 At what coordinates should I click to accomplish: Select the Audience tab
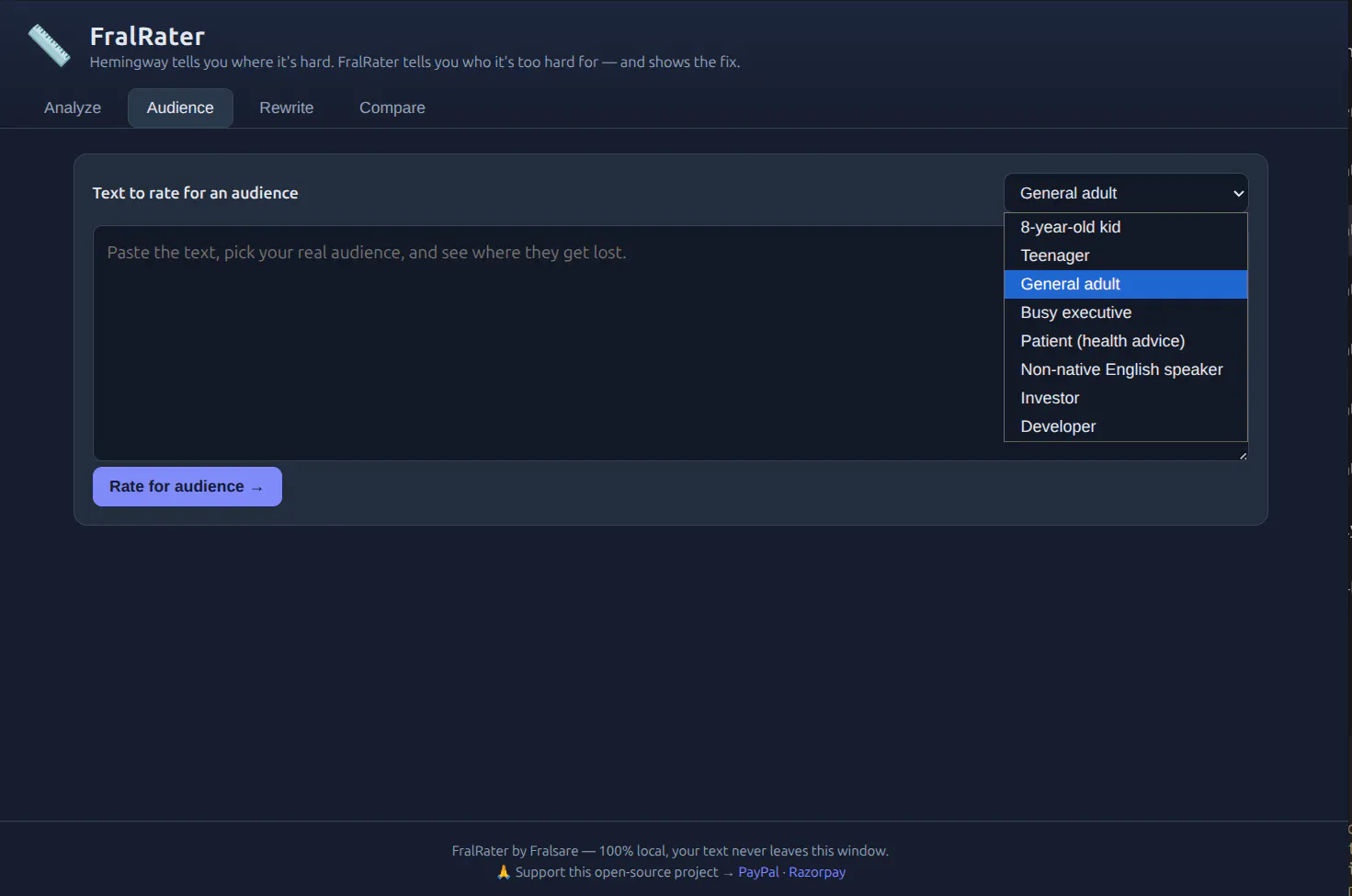click(x=180, y=108)
